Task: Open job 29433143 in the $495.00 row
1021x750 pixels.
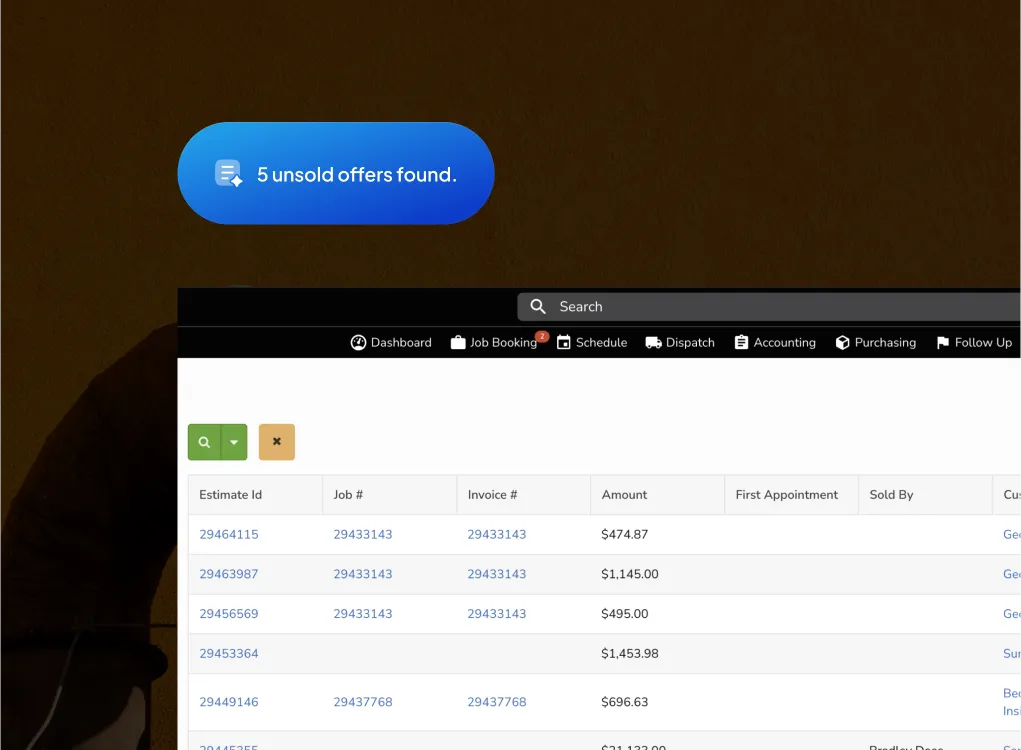Action: click(x=363, y=614)
